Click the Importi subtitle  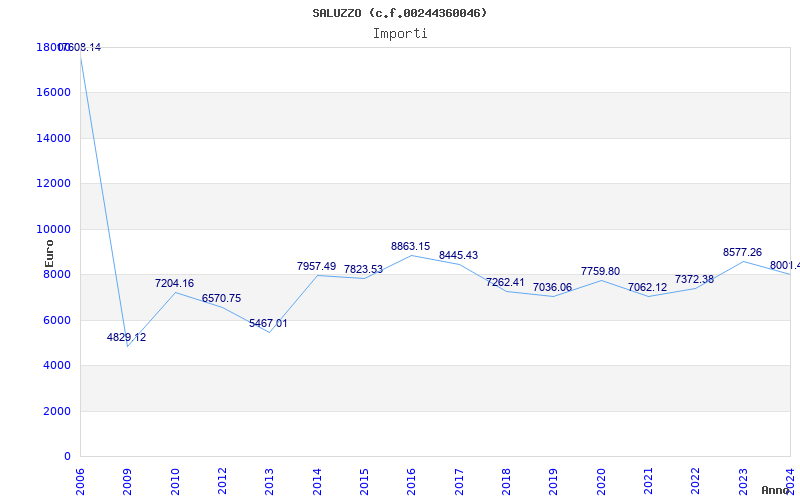400,34
